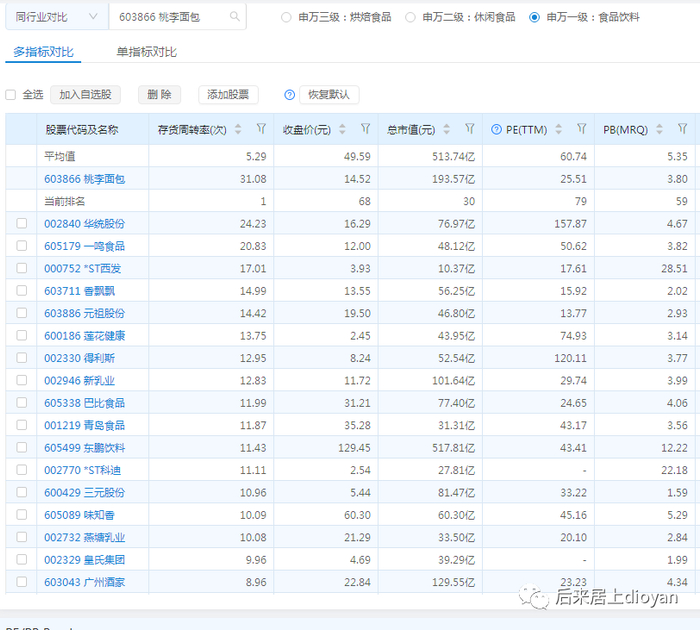The image size is (700, 630).
Task: Switch to 多指标对比 tab
Action: (x=43, y=52)
